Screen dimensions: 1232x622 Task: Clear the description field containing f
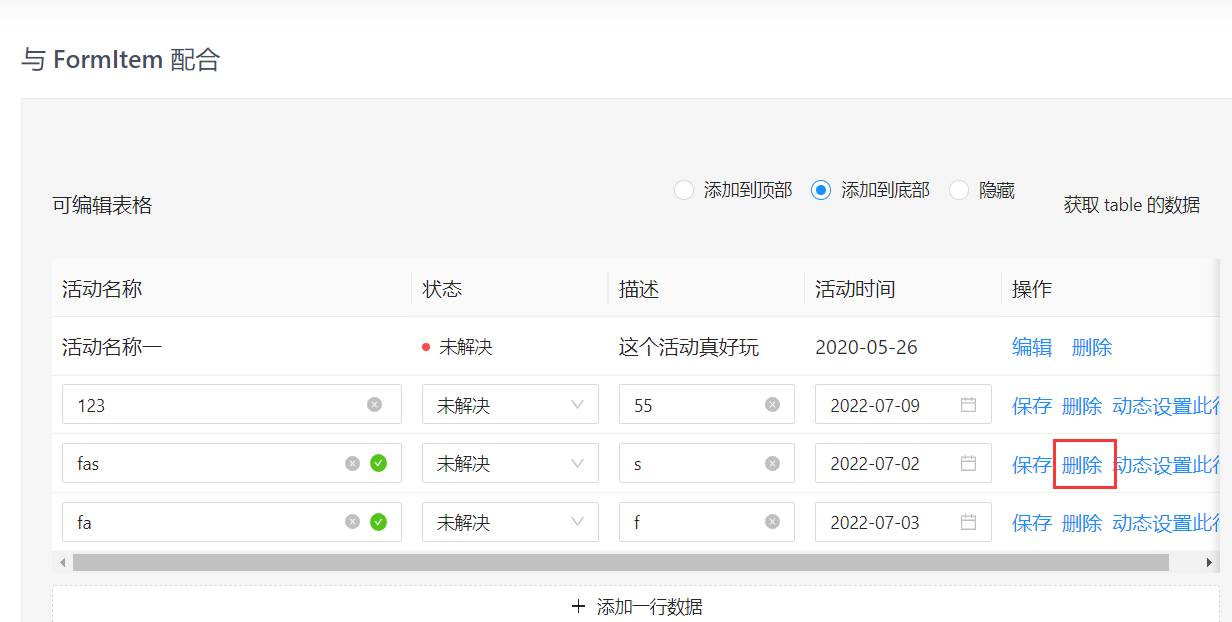772,521
